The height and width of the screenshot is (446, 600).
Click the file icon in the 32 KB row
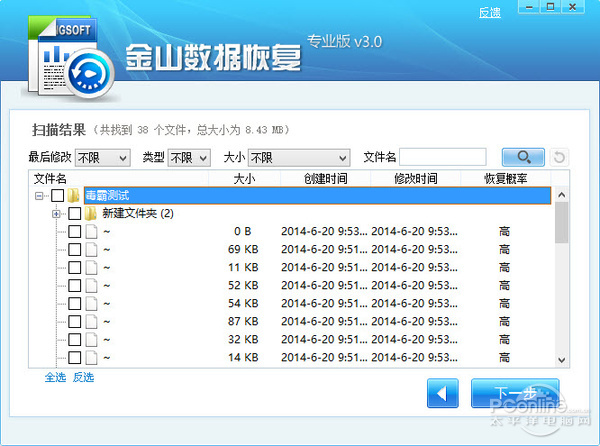coord(91,339)
